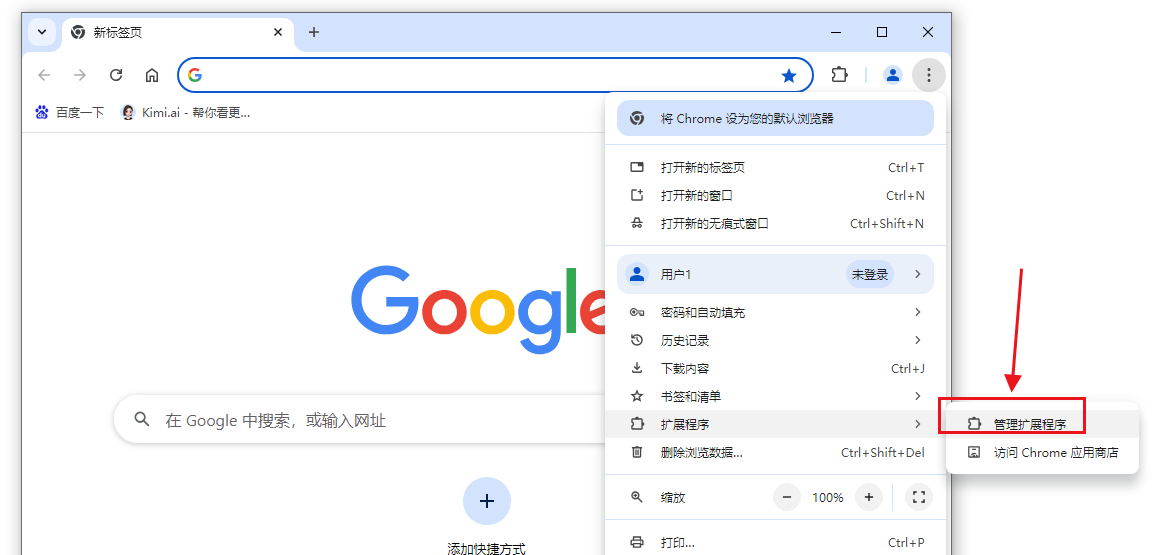Click the Ctrl+P shortcut text
The image size is (1155, 555).
[906, 543]
